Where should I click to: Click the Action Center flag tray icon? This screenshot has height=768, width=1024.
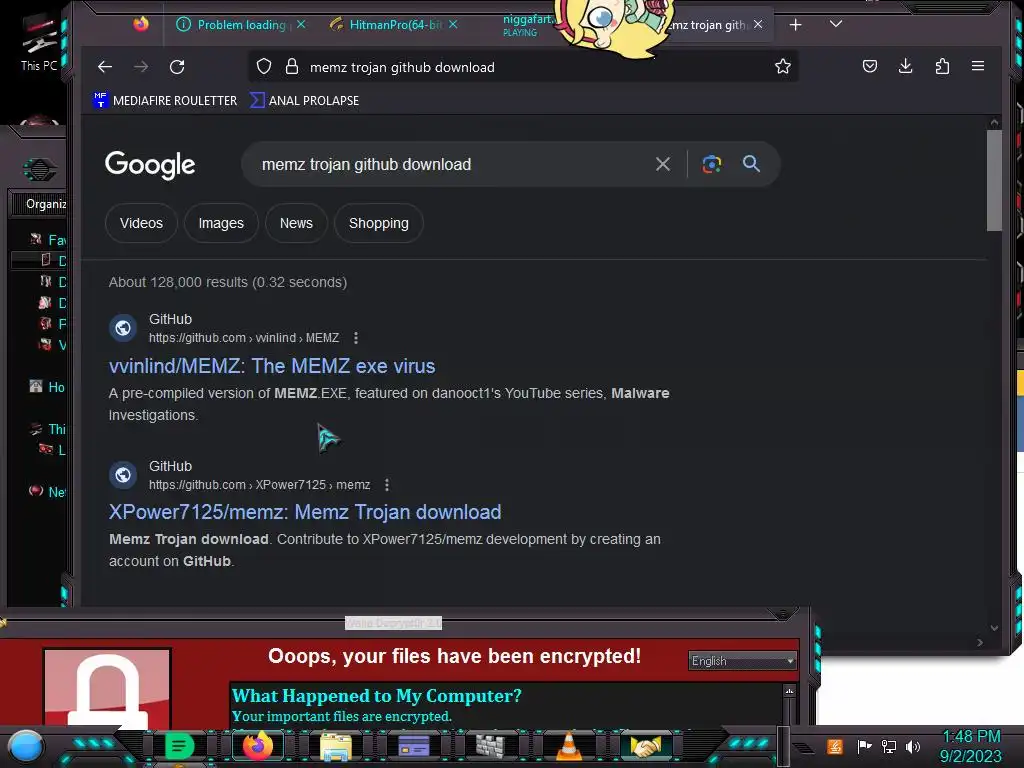(x=864, y=746)
